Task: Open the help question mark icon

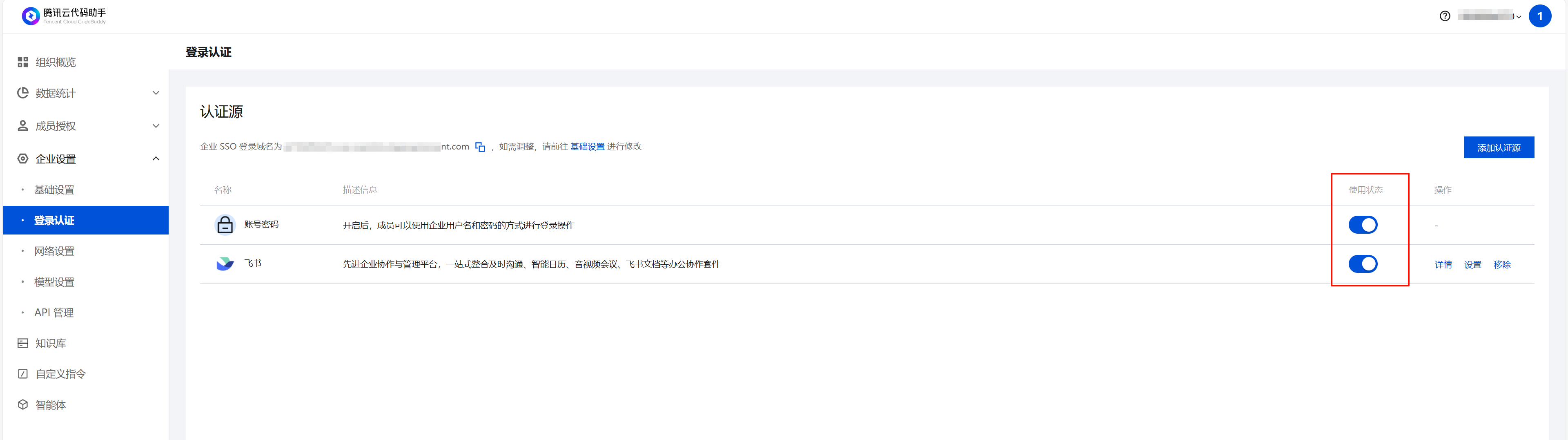Action: click(1444, 16)
